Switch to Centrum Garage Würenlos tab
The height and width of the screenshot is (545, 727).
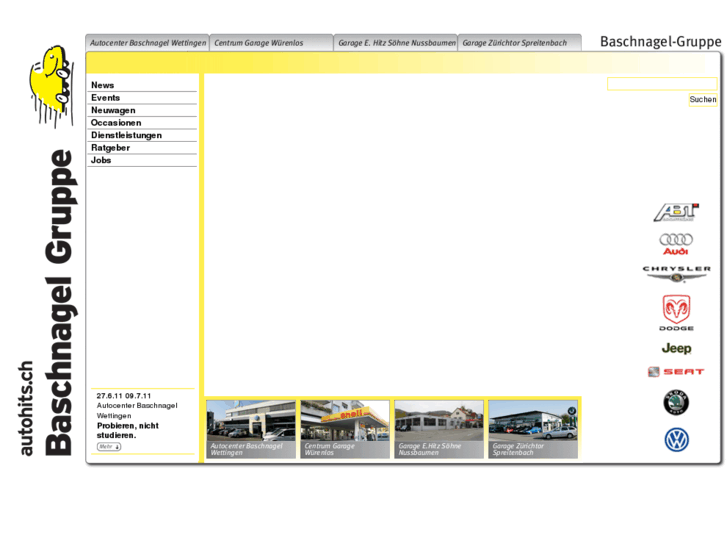(271, 43)
